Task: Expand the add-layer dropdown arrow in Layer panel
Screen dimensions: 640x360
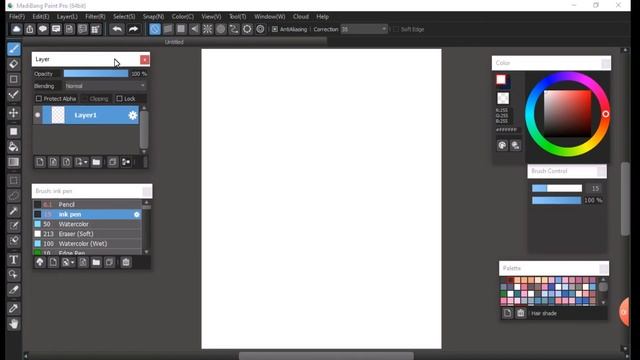Action: tap(85, 162)
